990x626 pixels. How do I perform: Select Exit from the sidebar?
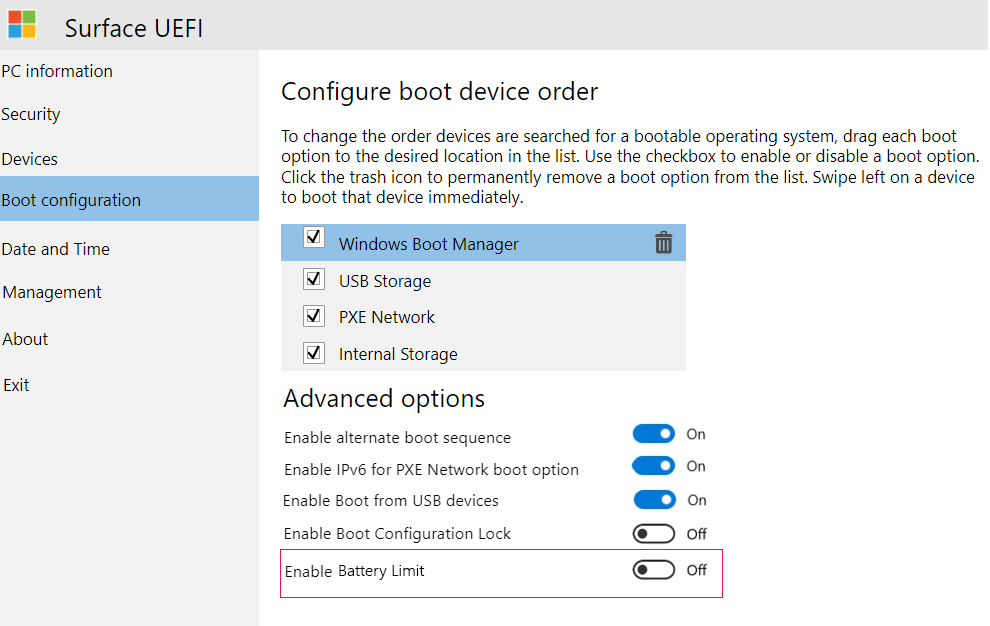tap(16, 384)
